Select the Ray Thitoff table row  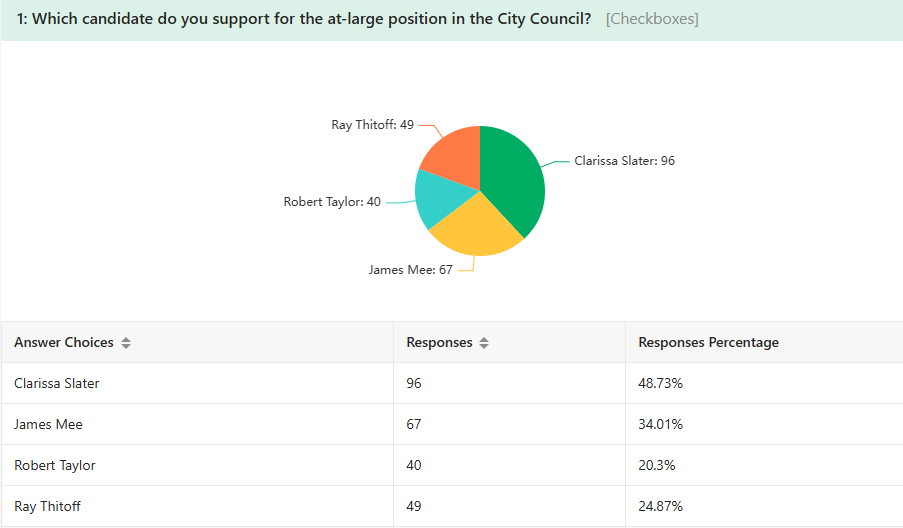click(452, 506)
